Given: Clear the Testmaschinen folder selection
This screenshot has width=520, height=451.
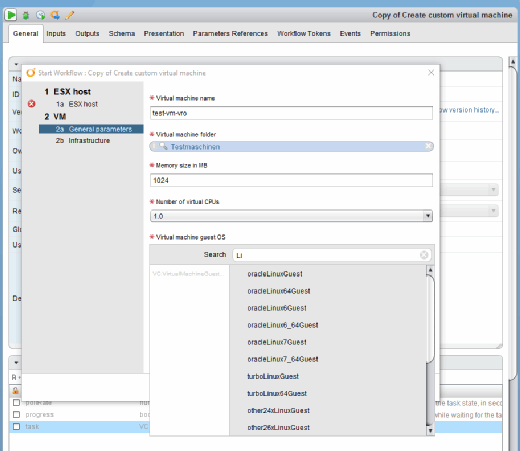Looking at the screenshot, I should click(x=429, y=146).
